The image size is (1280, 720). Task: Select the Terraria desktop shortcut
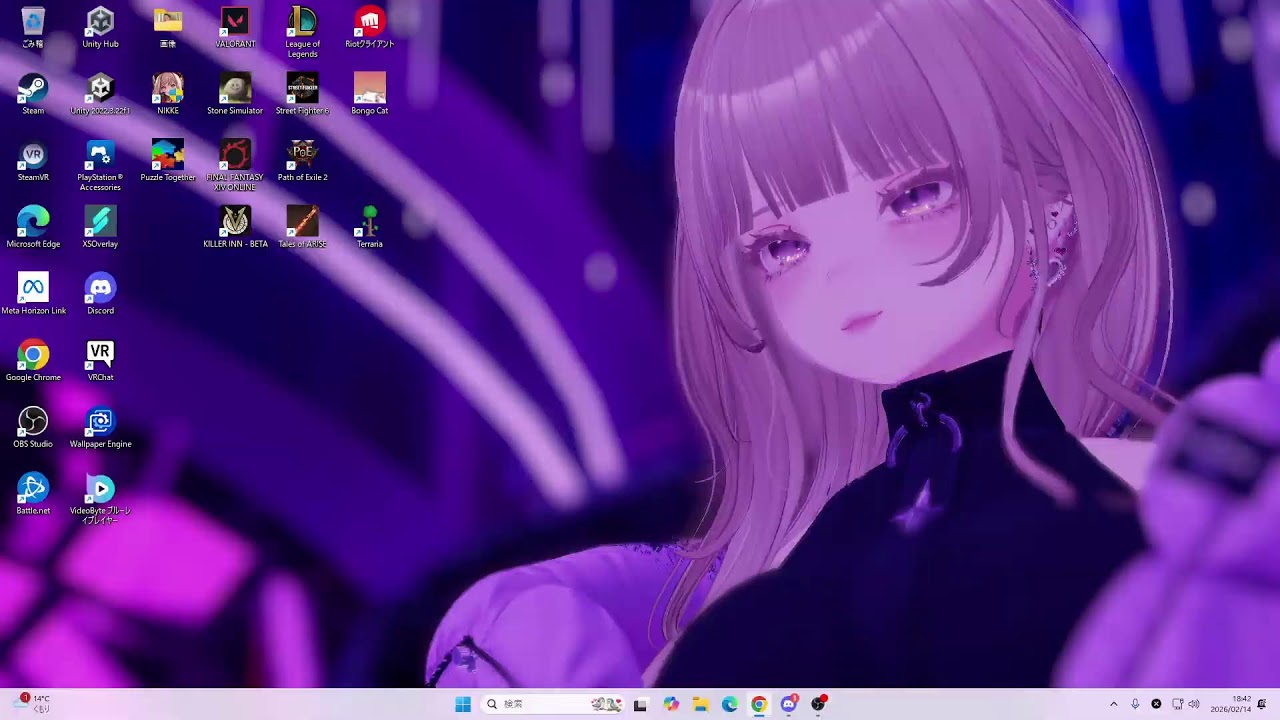369,228
